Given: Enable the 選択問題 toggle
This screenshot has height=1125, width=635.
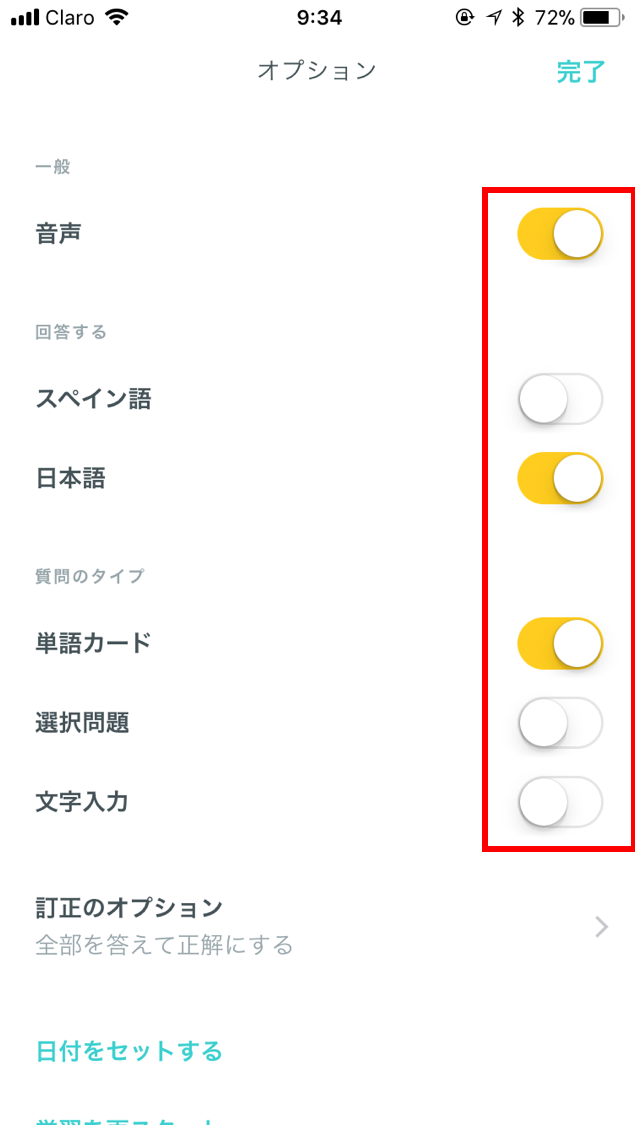Looking at the screenshot, I should (560, 723).
